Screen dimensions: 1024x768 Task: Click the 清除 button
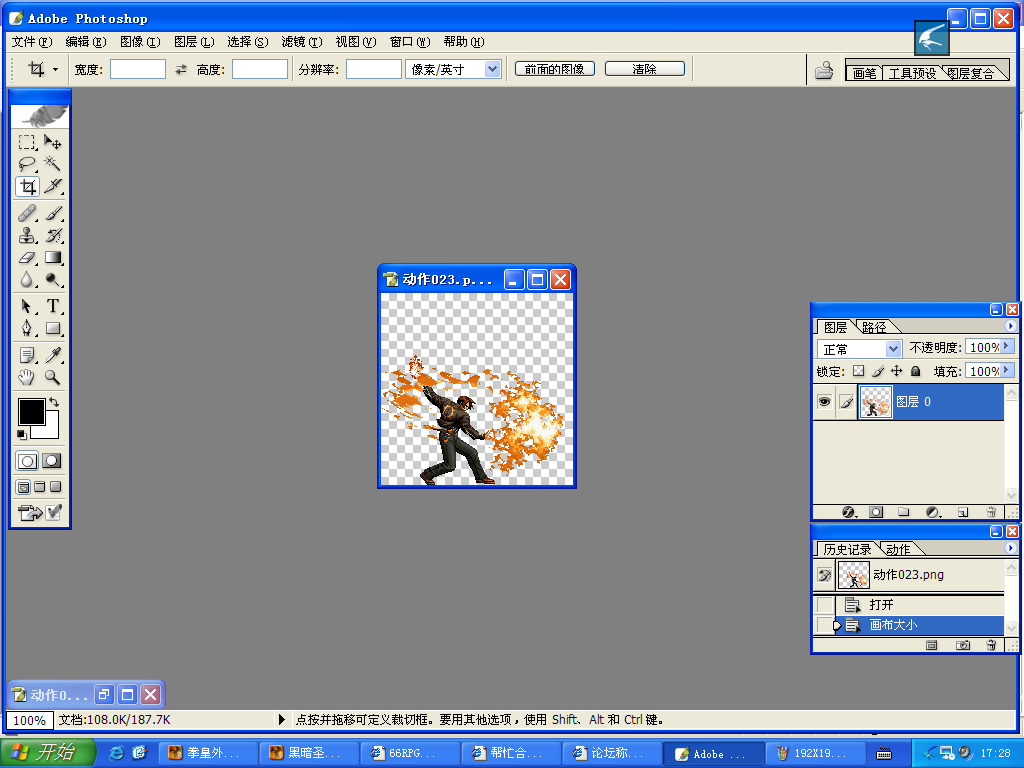pos(645,69)
